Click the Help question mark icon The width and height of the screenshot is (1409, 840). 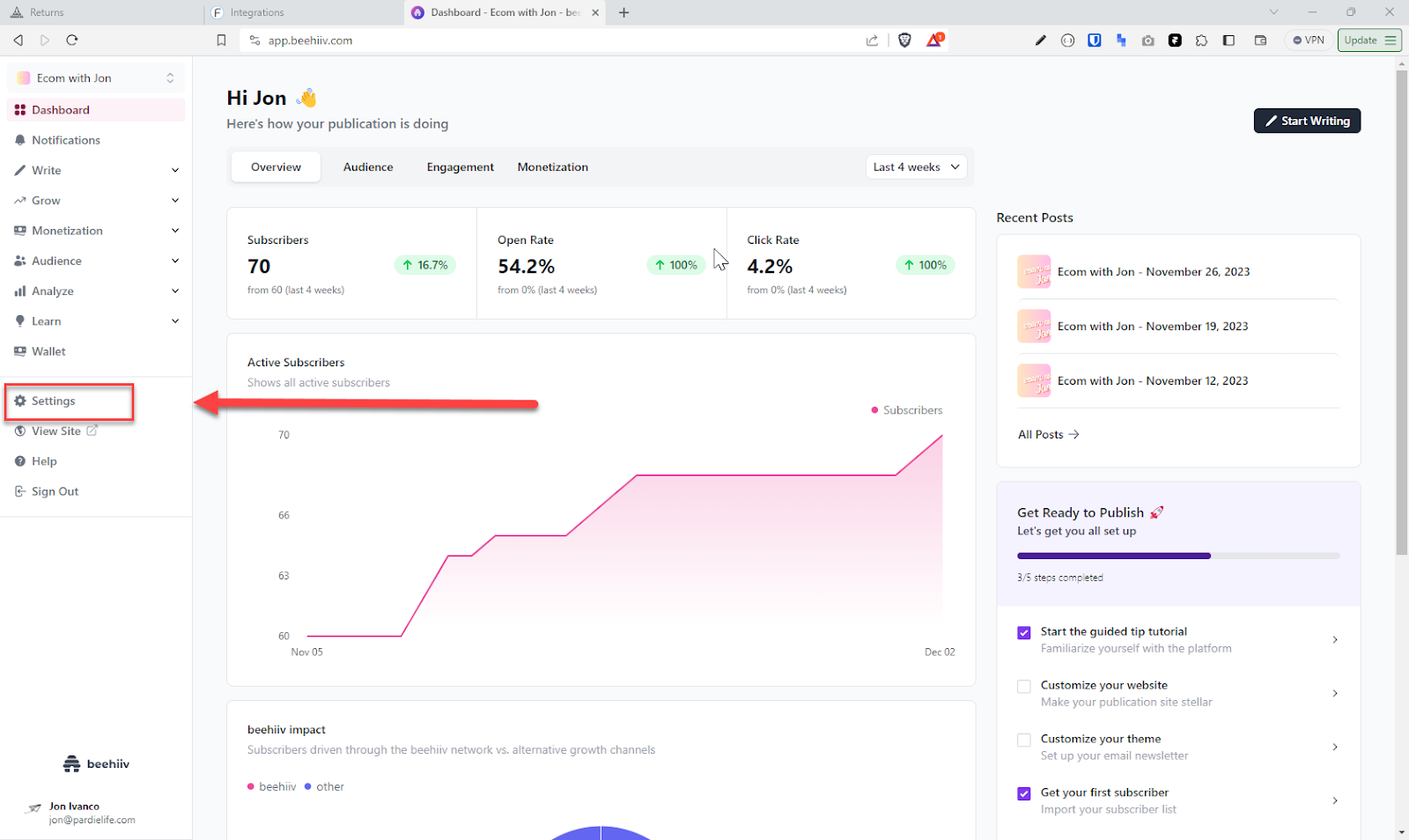pos(19,461)
